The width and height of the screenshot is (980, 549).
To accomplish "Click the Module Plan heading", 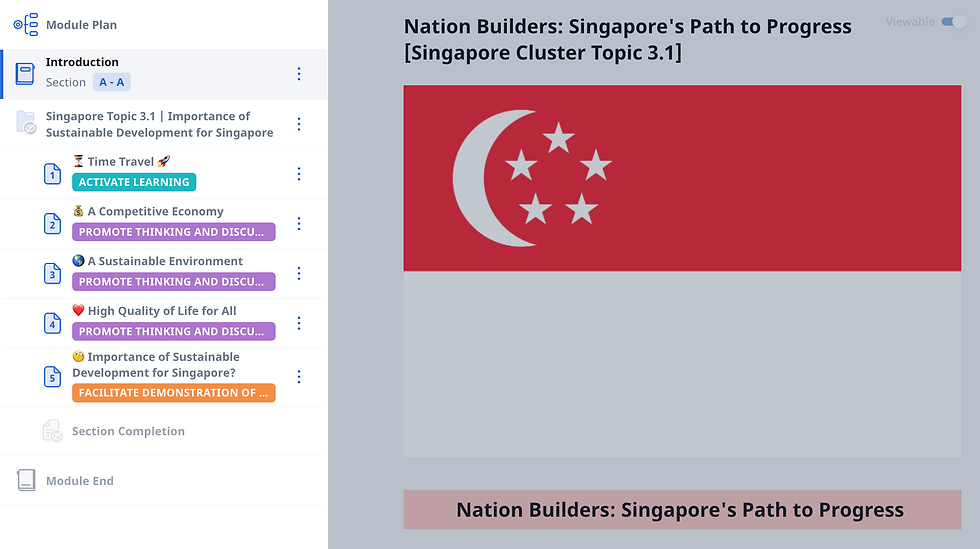I will click(81, 25).
